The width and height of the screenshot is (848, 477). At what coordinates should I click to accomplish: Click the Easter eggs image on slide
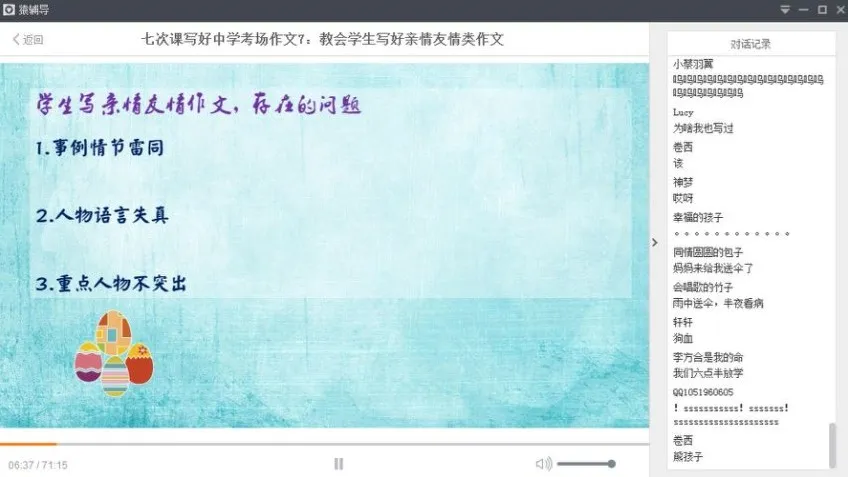(x=114, y=353)
